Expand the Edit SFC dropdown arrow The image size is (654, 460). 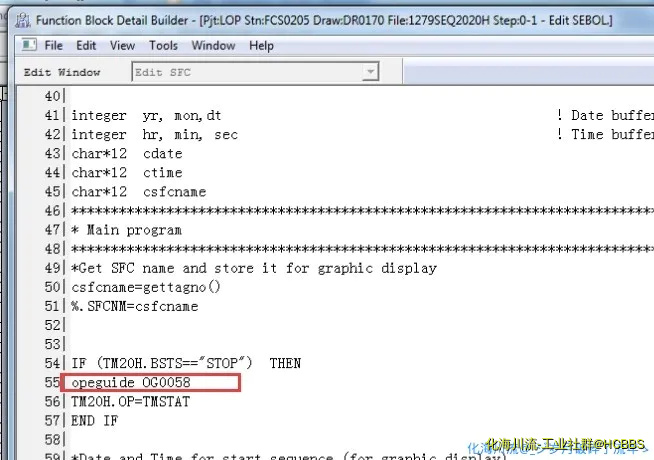tap(370, 72)
